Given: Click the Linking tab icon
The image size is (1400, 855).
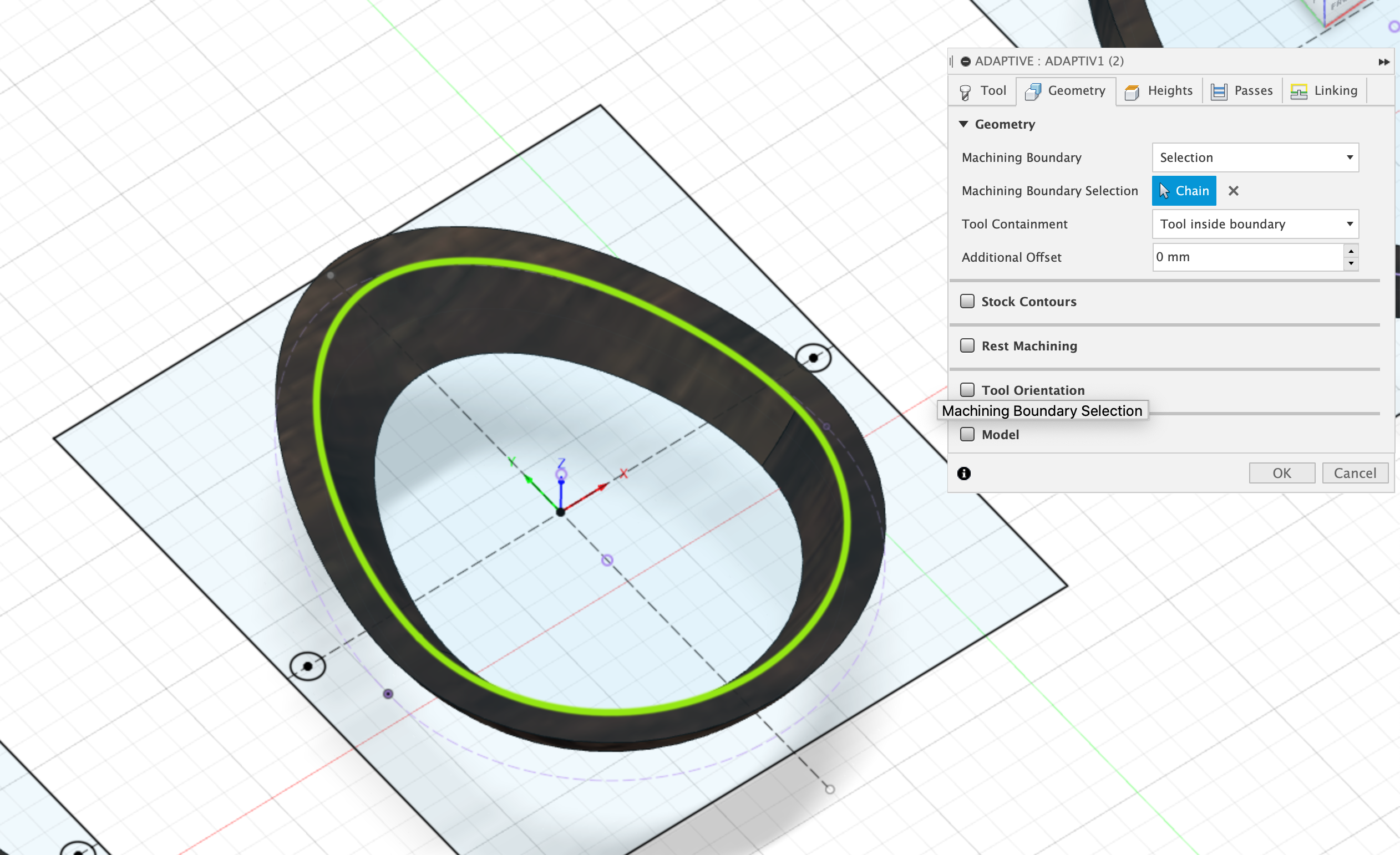Looking at the screenshot, I should (x=1298, y=91).
